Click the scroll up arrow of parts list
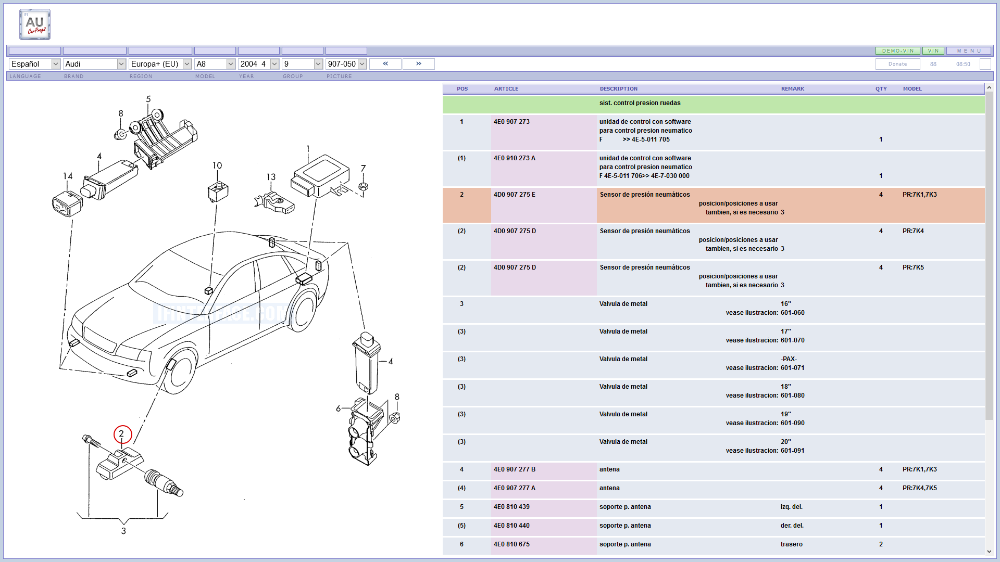 (989, 88)
